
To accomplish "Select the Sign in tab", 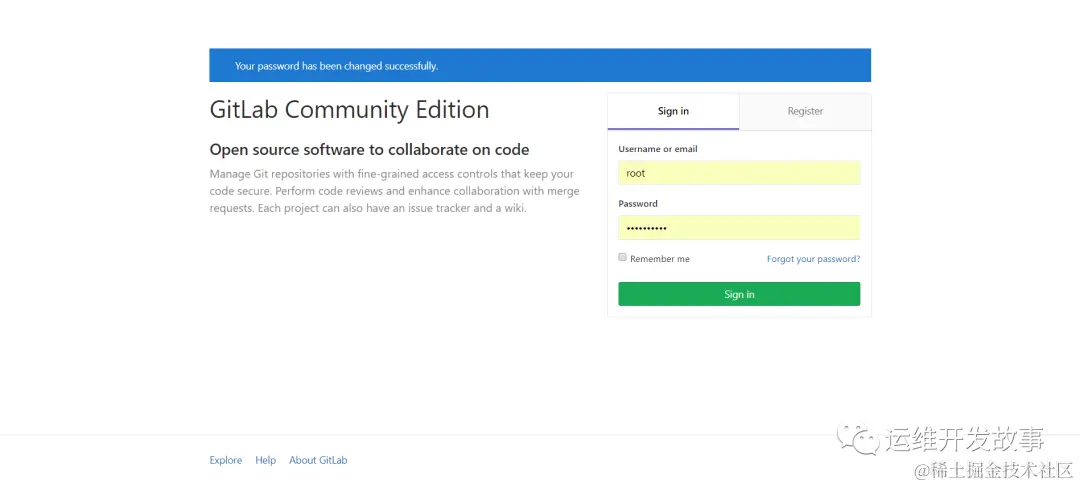I will [673, 111].
